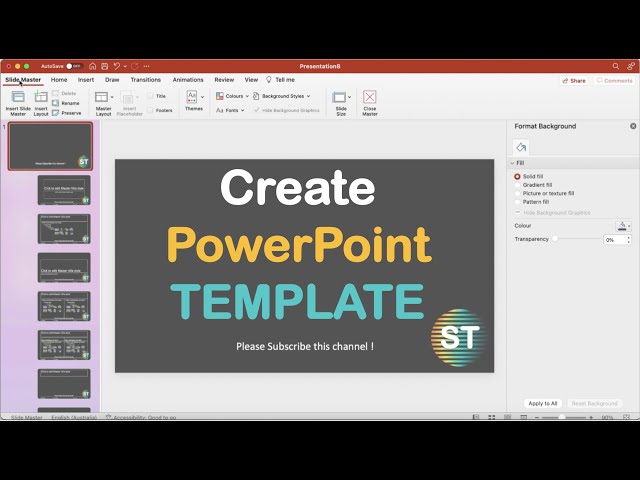This screenshot has height=480, width=640.
Task: Click the search magnifier in title bar
Action: point(616,66)
